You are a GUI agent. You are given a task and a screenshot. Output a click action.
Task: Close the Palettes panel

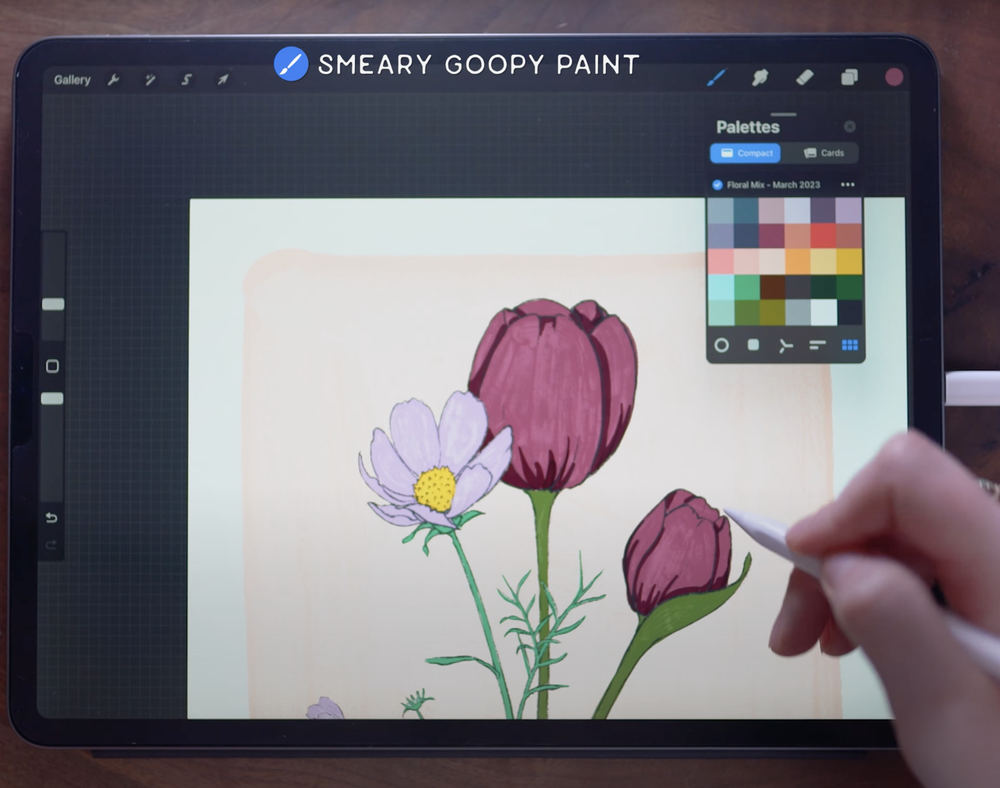pos(851,126)
